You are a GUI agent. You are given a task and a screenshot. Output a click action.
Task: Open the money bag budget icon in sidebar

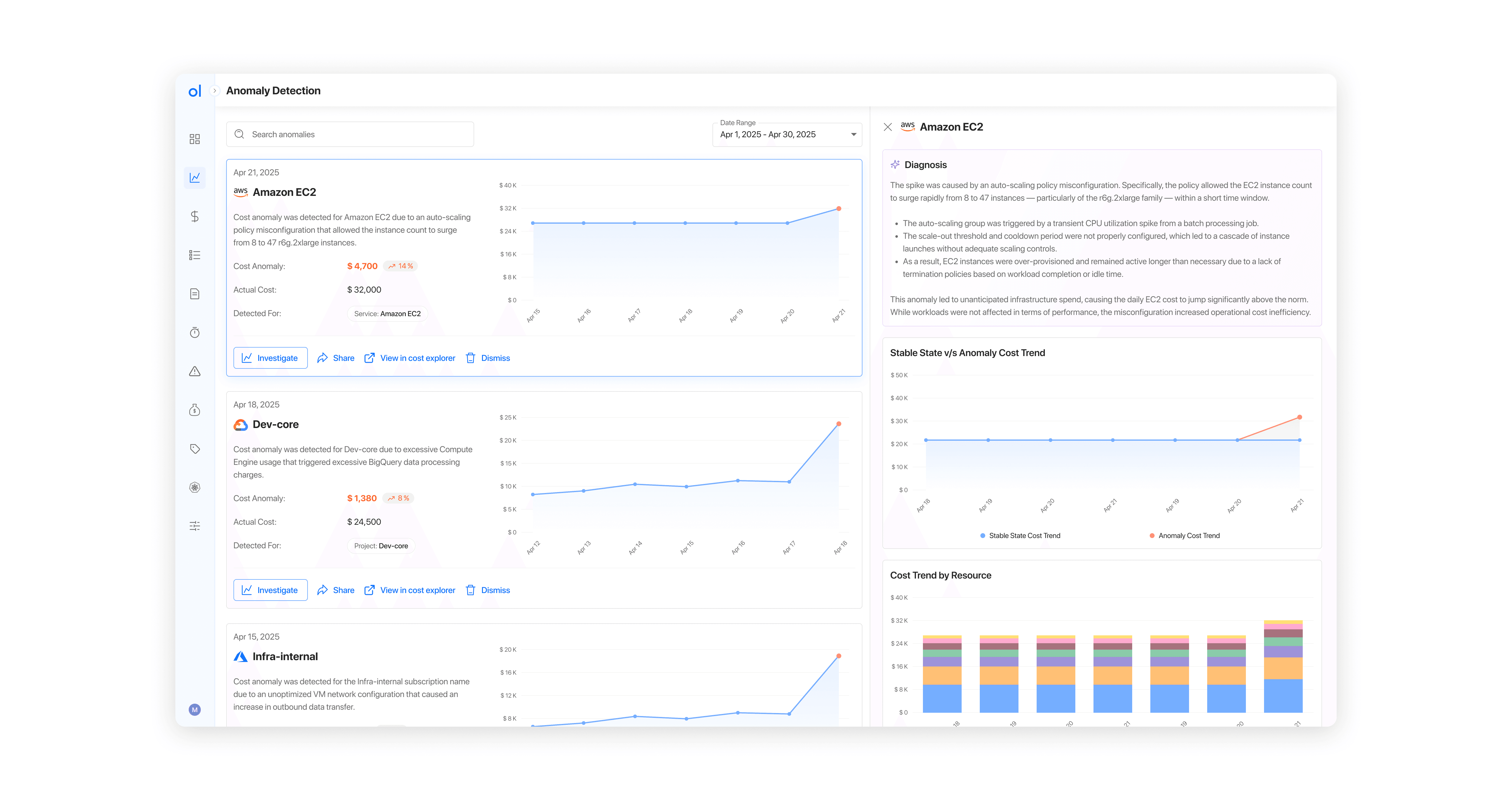[x=195, y=410]
